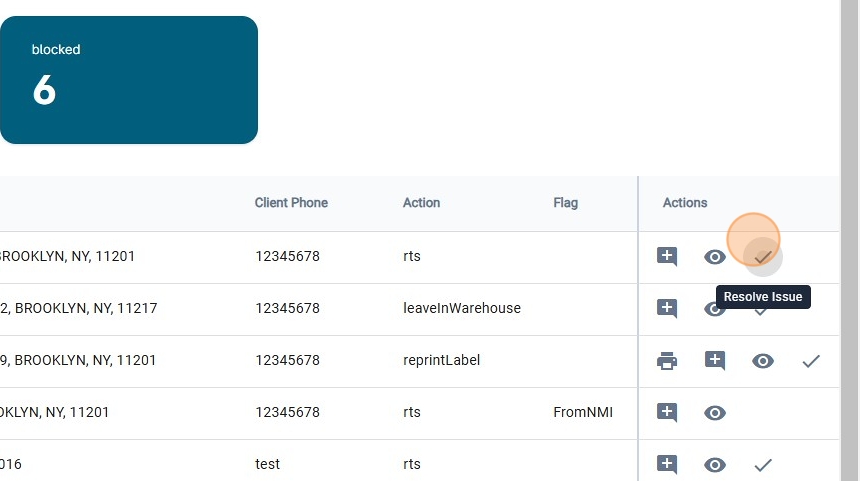Select the Flag column header
This screenshot has height=481, width=860.
(x=565, y=203)
